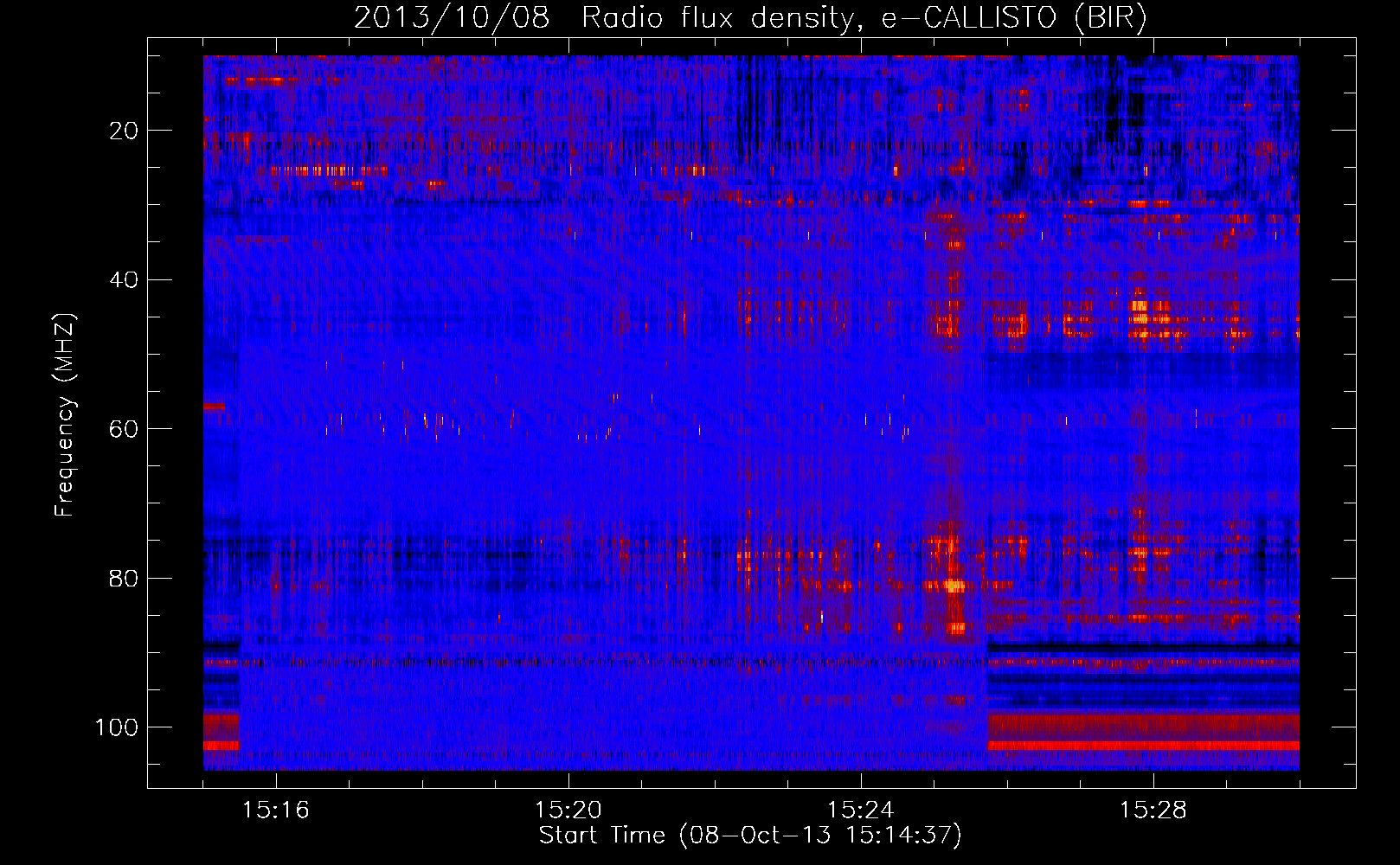
Task: Click the "60" frequency tick label
Action: 124,429
